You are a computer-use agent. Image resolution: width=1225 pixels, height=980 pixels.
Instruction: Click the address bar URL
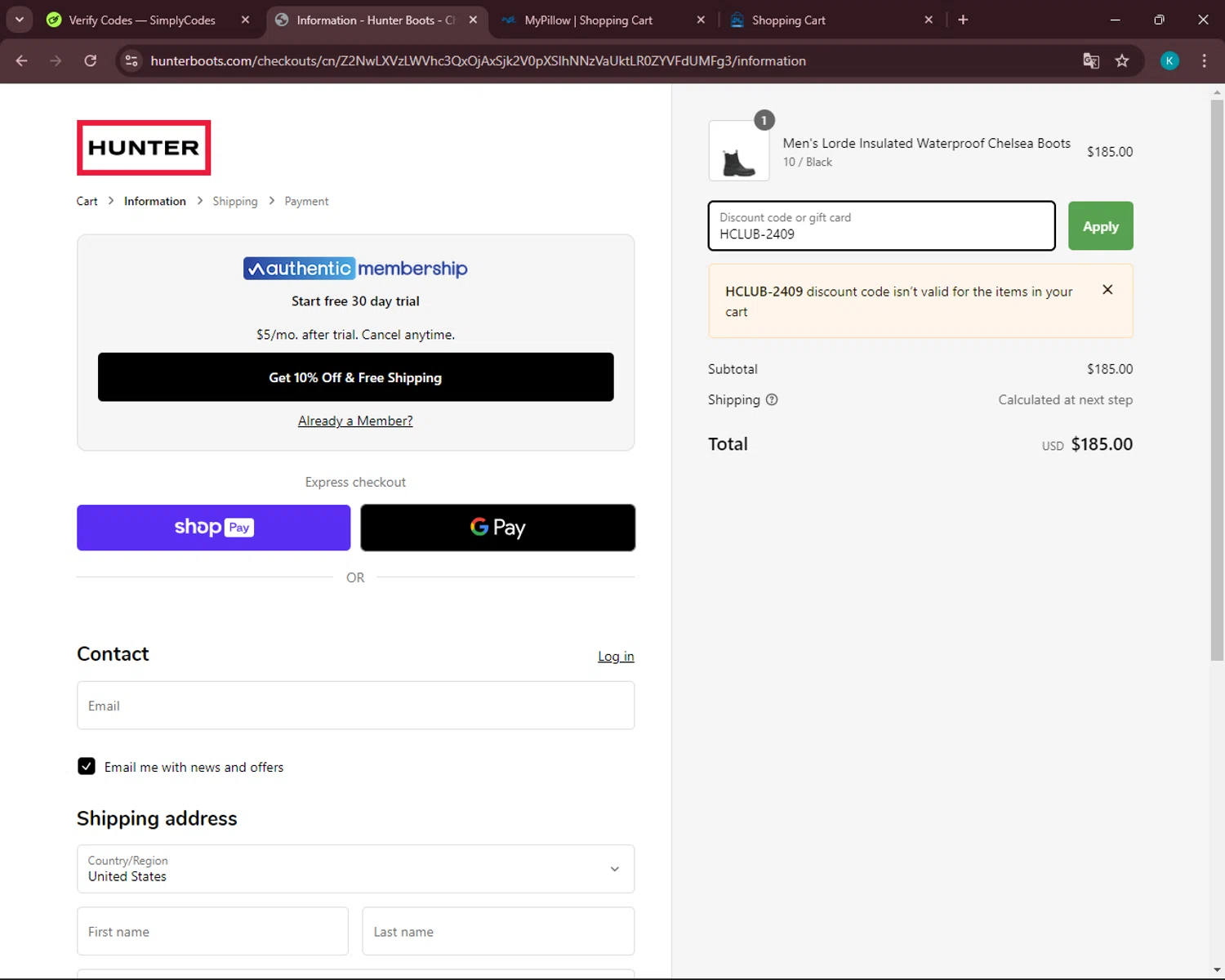pyautogui.click(x=478, y=60)
